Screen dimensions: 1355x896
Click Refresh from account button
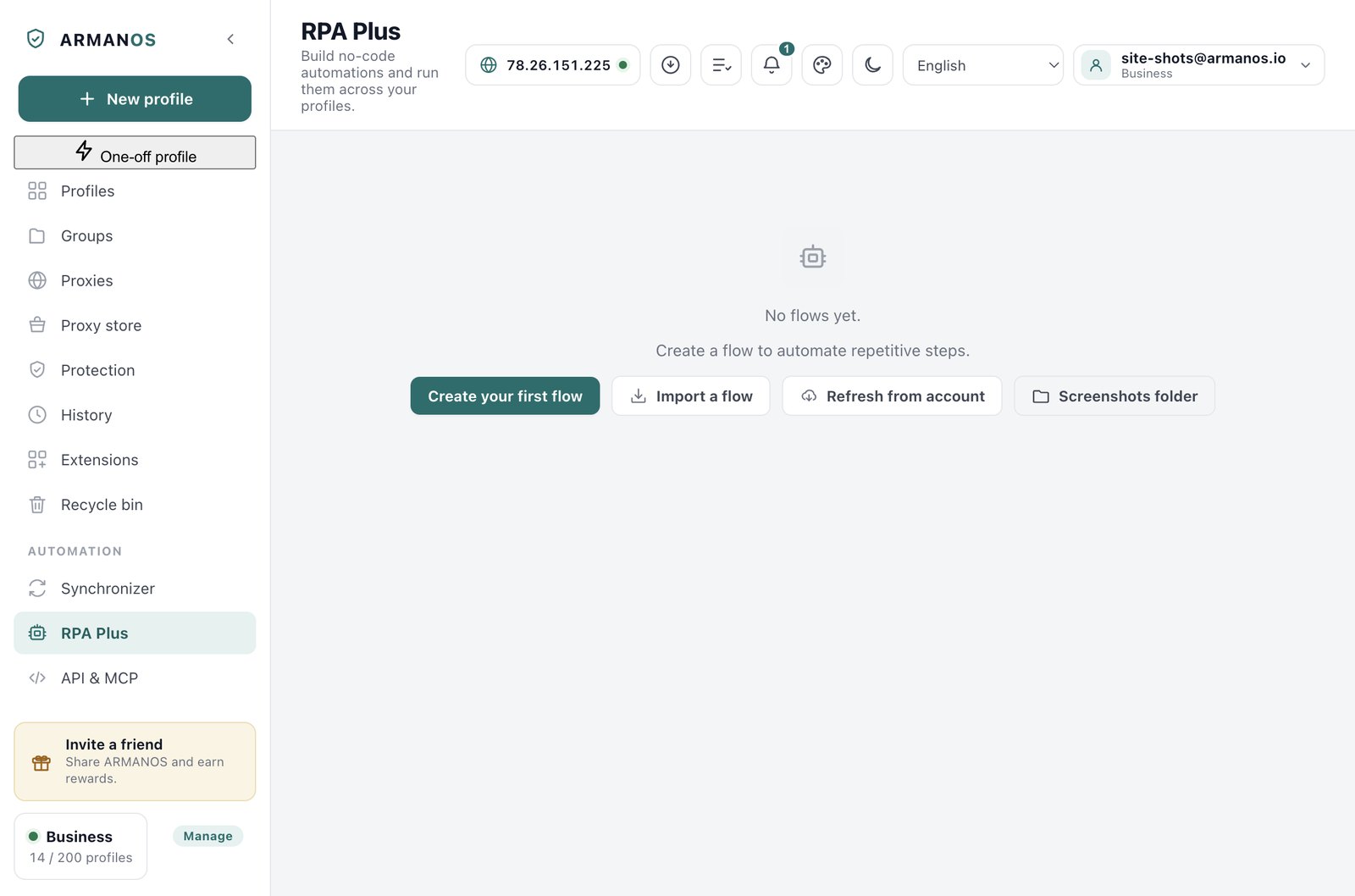(x=893, y=396)
